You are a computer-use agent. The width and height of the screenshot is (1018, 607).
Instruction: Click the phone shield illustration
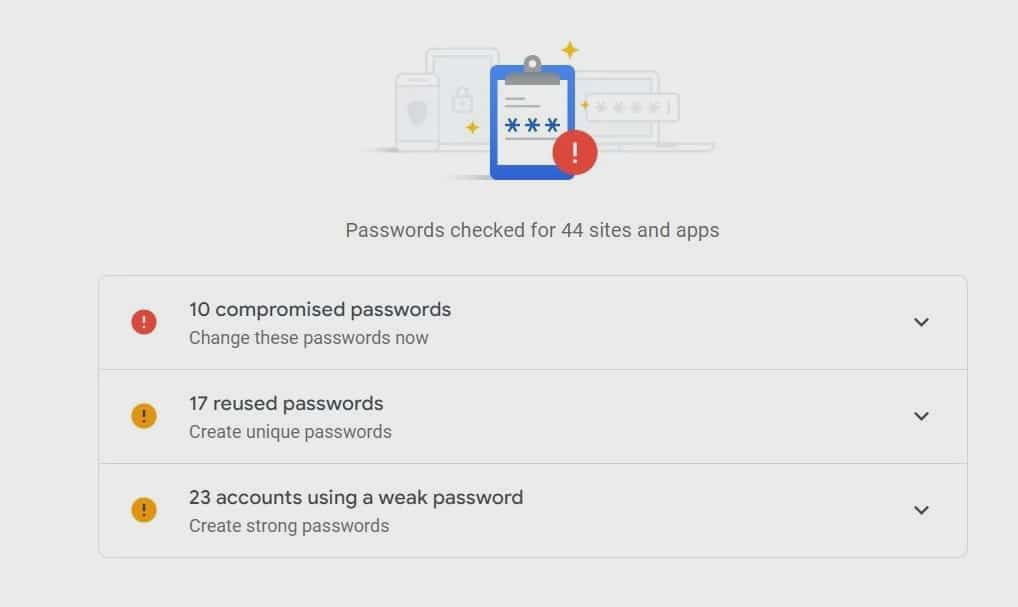417,113
